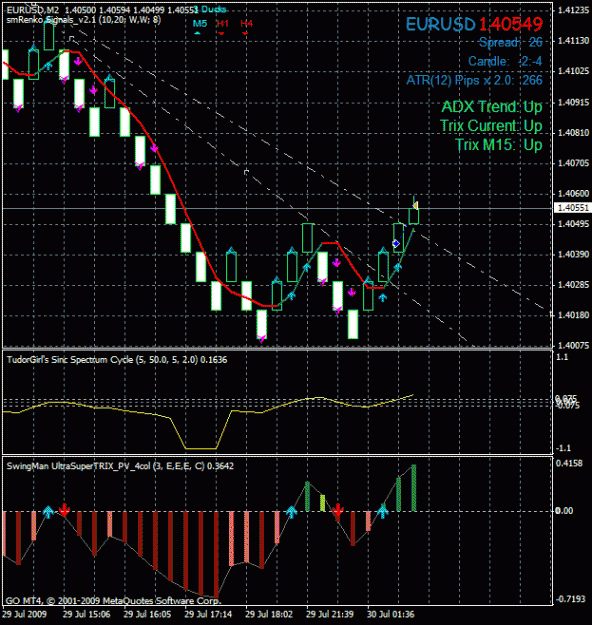Click the H4 red down-arrow trend indicator
The image size is (592, 625).
[x=245, y=33]
